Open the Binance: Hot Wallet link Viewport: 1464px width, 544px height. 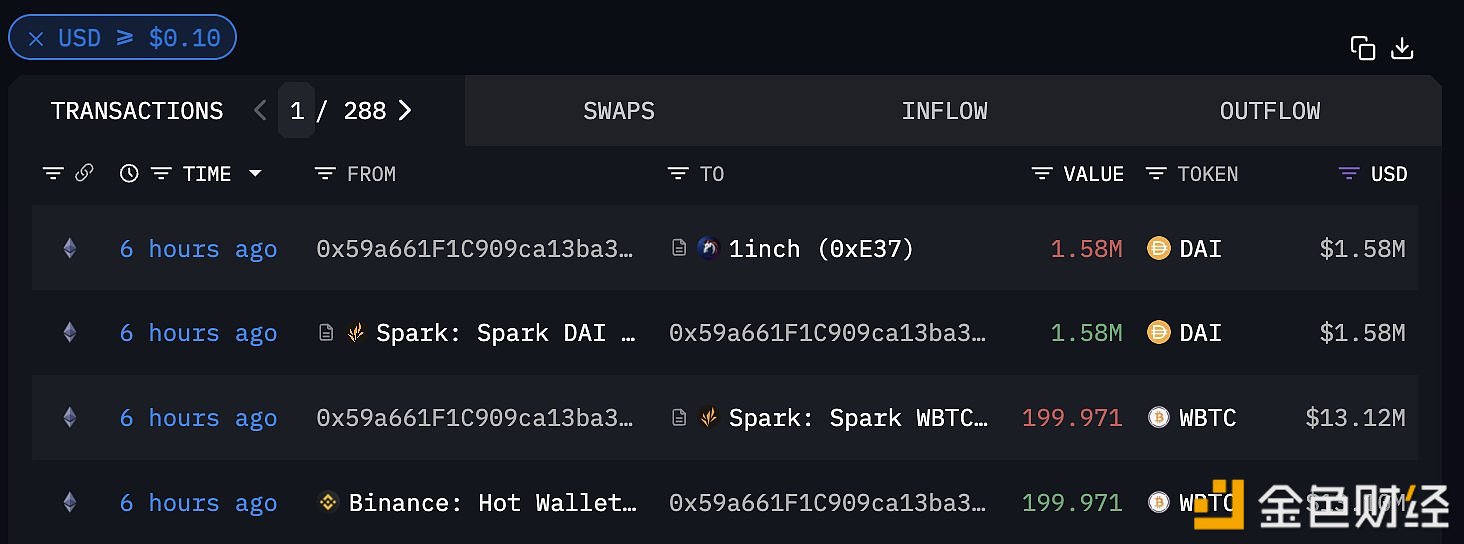[492, 502]
